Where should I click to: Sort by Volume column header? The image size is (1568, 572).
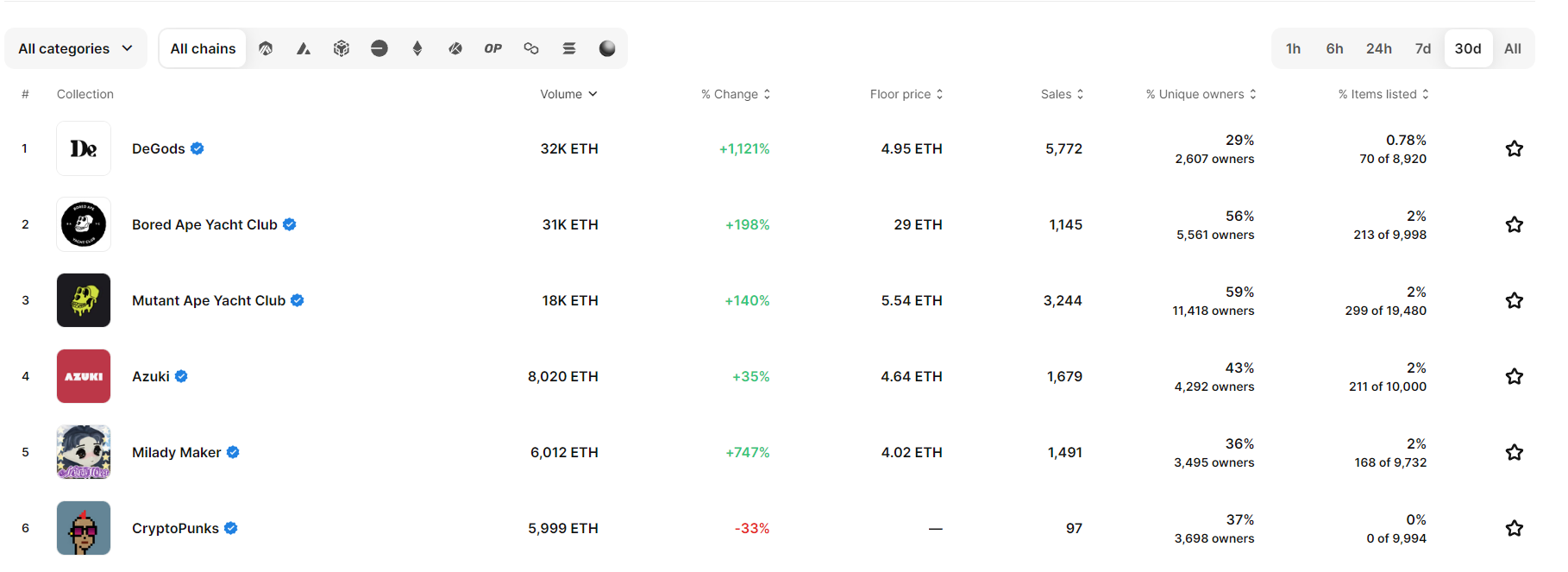coord(568,94)
